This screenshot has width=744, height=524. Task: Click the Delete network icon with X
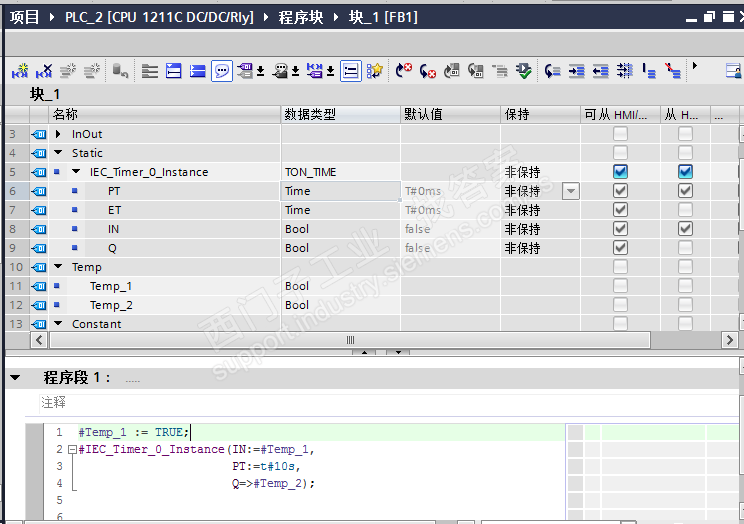[x=44, y=71]
